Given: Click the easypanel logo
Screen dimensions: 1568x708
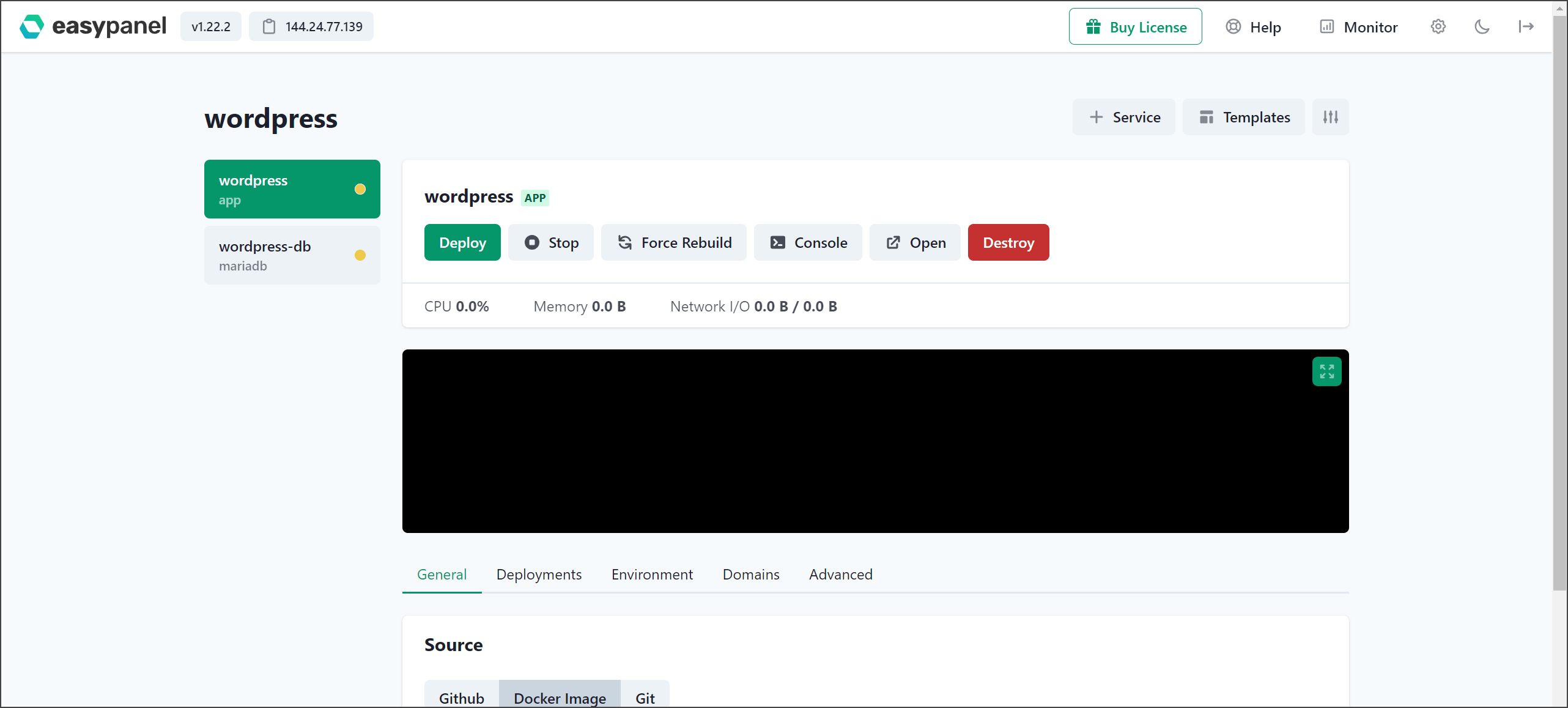Looking at the screenshot, I should point(93,26).
